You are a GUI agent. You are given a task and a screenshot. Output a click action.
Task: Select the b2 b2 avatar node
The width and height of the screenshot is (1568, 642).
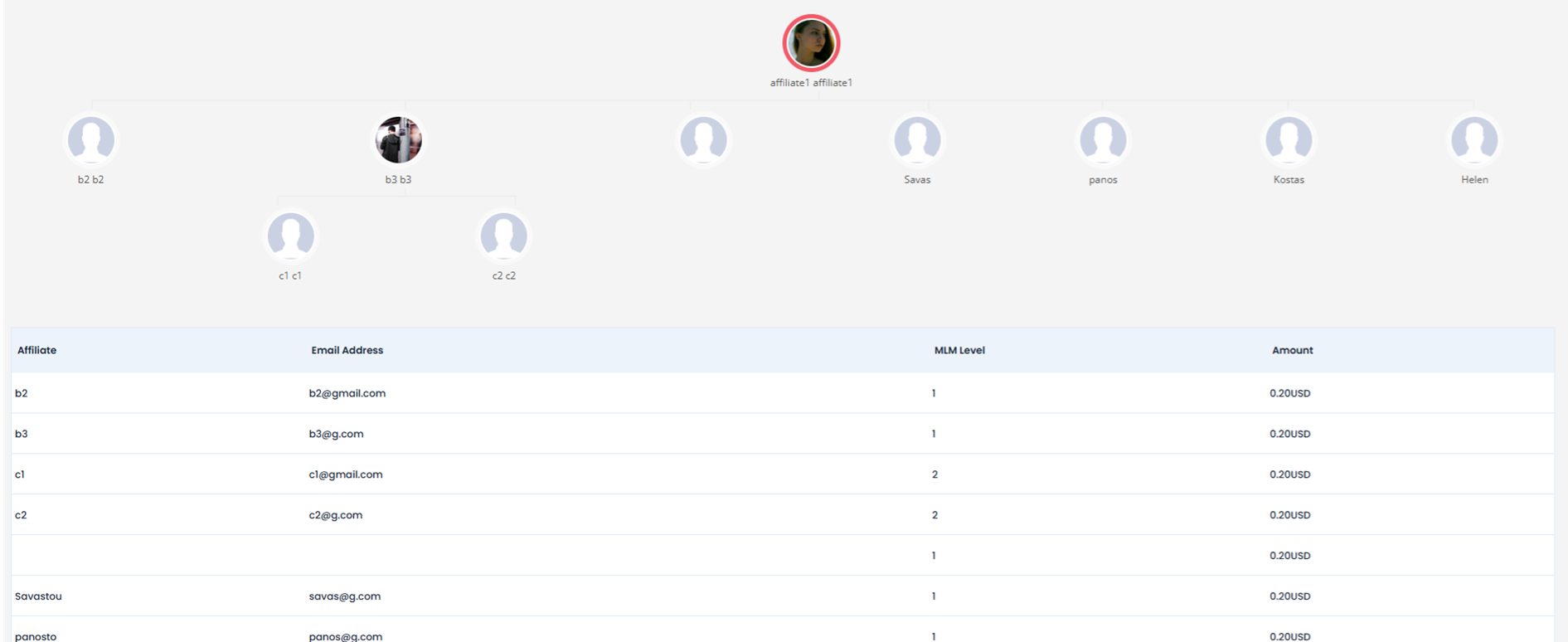[91, 139]
